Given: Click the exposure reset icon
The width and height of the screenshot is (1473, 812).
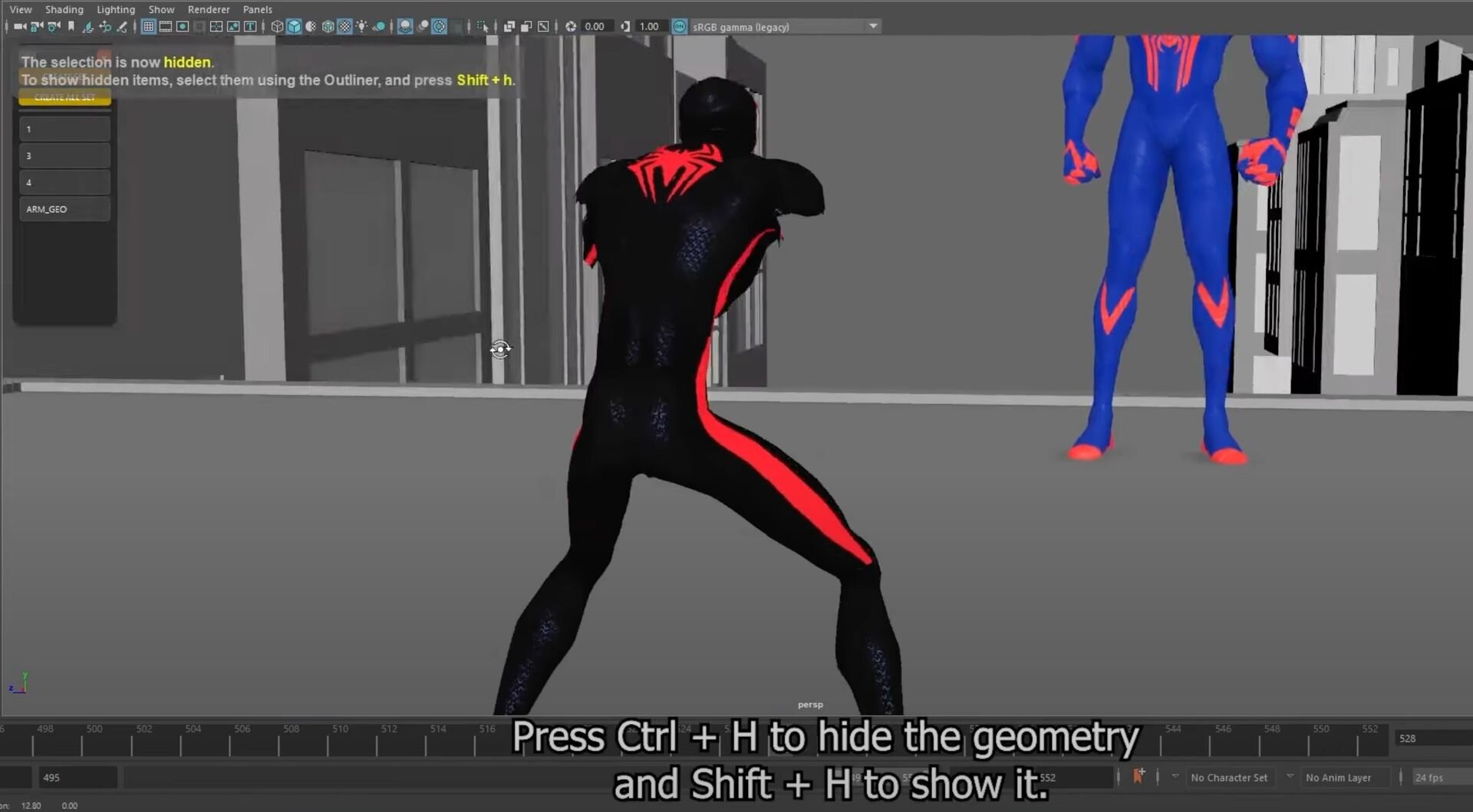Looking at the screenshot, I should [x=571, y=27].
